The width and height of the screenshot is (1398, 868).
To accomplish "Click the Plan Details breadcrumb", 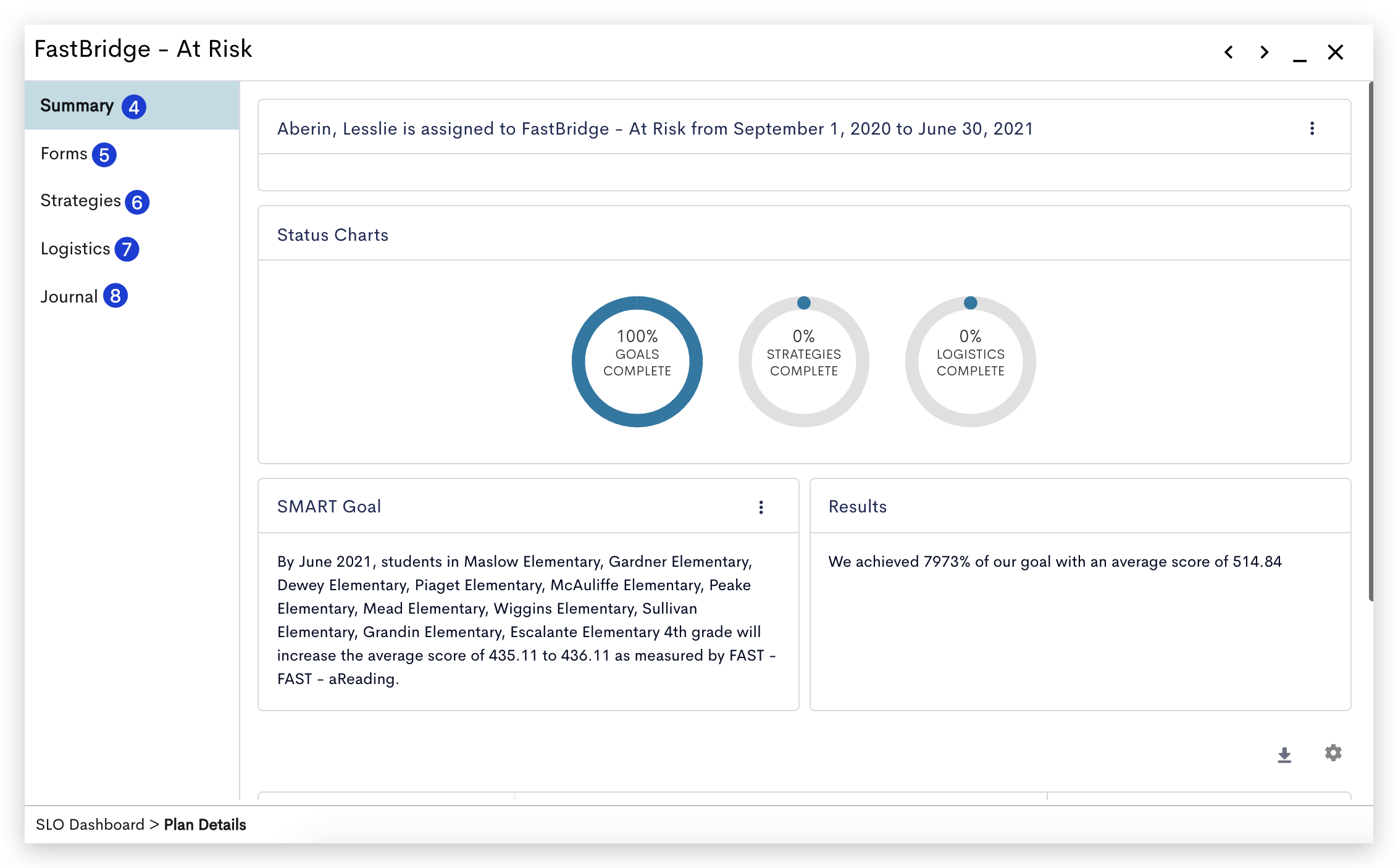I will point(205,825).
